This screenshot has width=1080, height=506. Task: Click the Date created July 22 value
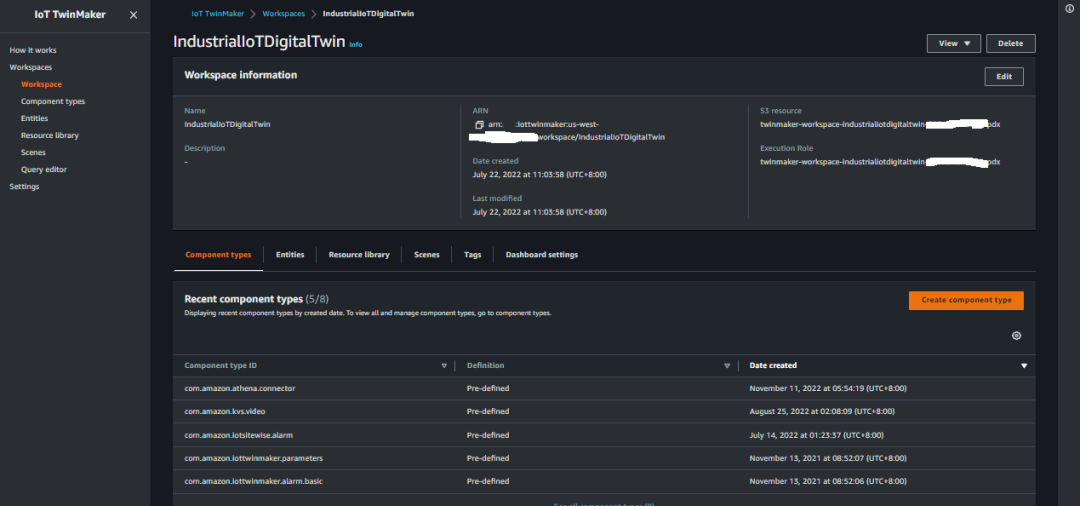tap(539, 175)
